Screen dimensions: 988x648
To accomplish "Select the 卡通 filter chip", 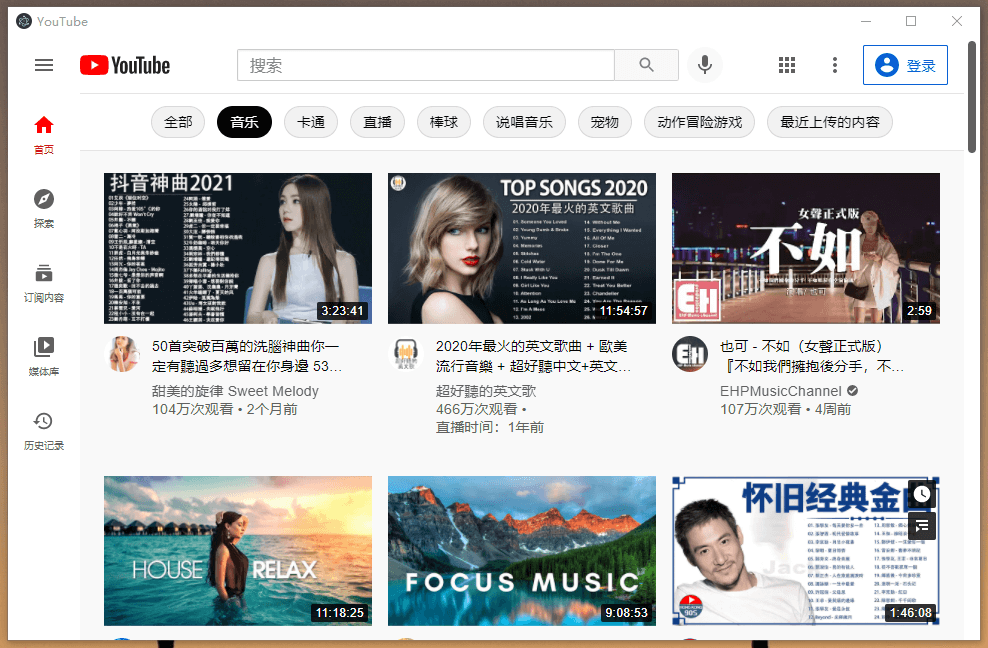I will pos(311,122).
